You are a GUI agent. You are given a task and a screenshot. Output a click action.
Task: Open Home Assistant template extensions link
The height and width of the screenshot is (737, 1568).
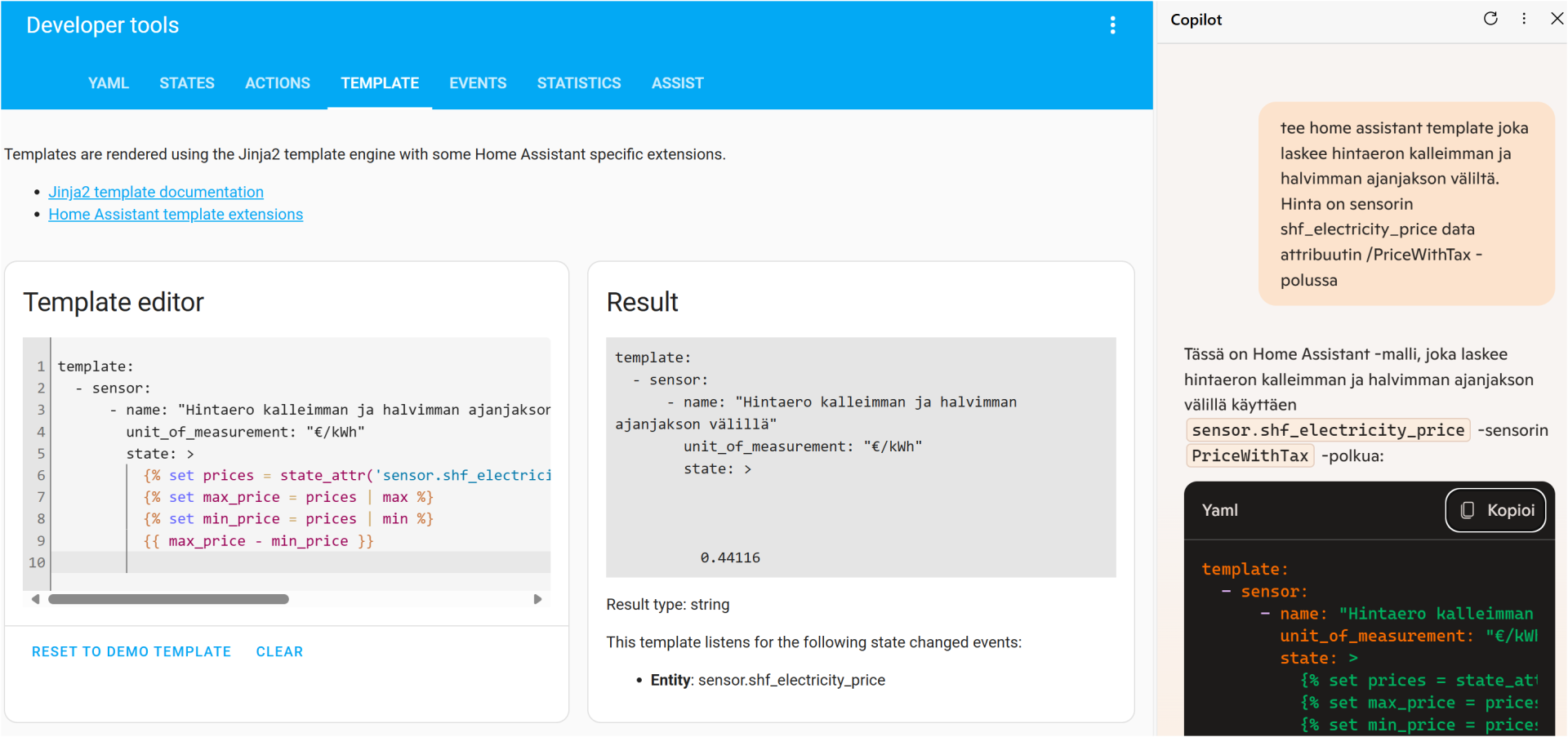(176, 215)
